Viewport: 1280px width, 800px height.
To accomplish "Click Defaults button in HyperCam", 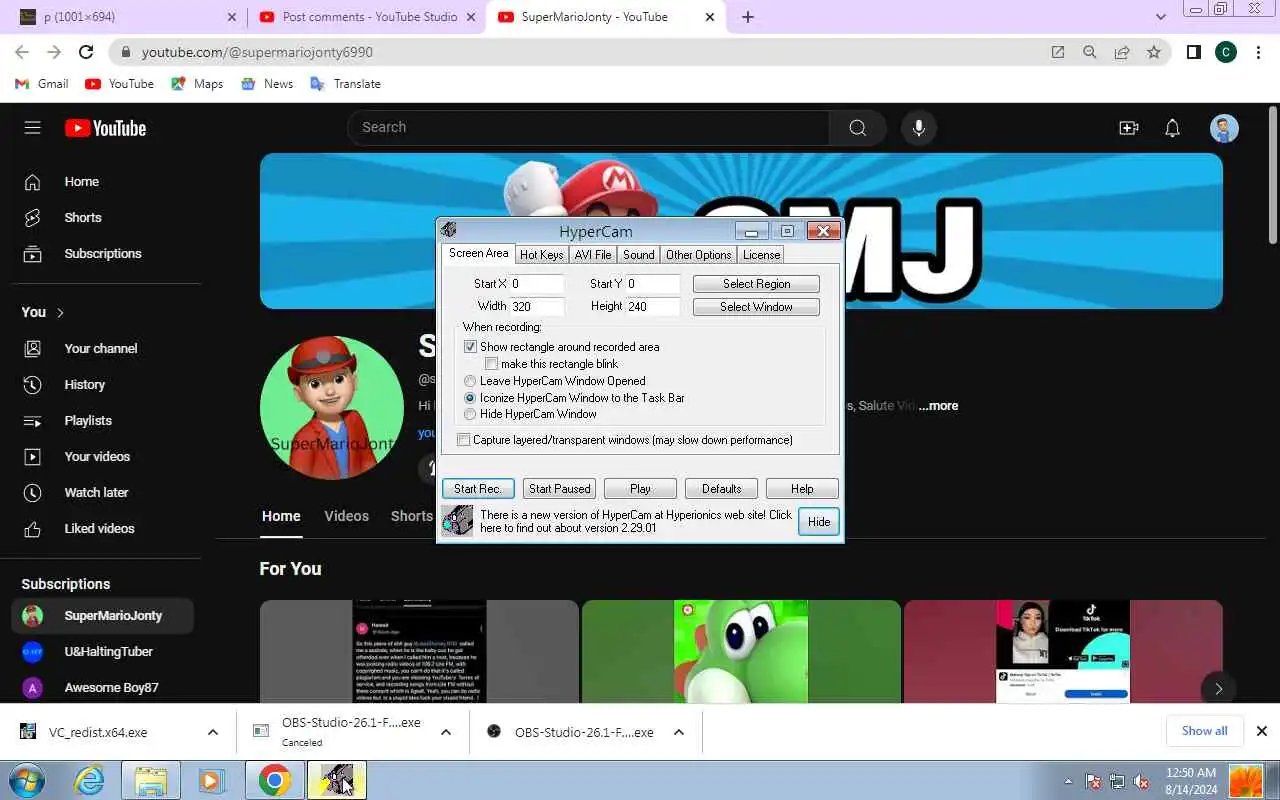I will coord(722,489).
